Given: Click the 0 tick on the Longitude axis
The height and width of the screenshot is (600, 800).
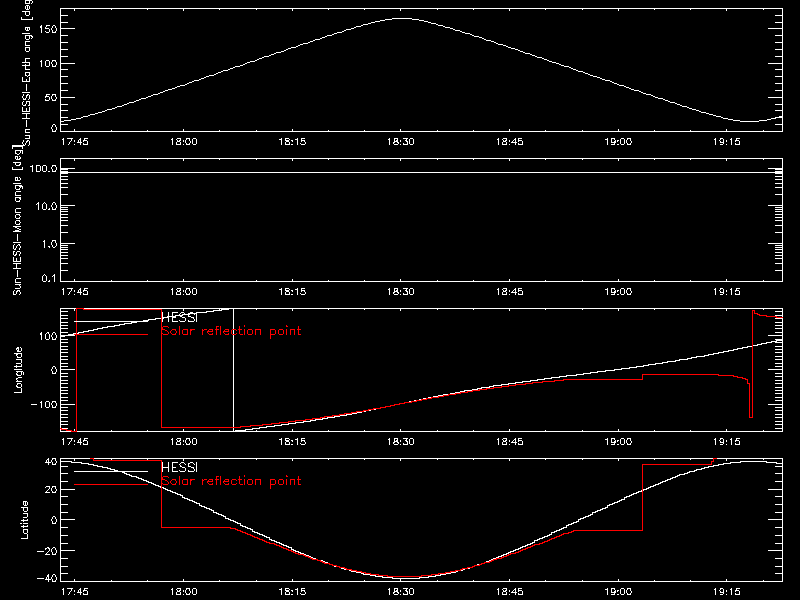Looking at the screenshot, I should [x=54, y=370].
